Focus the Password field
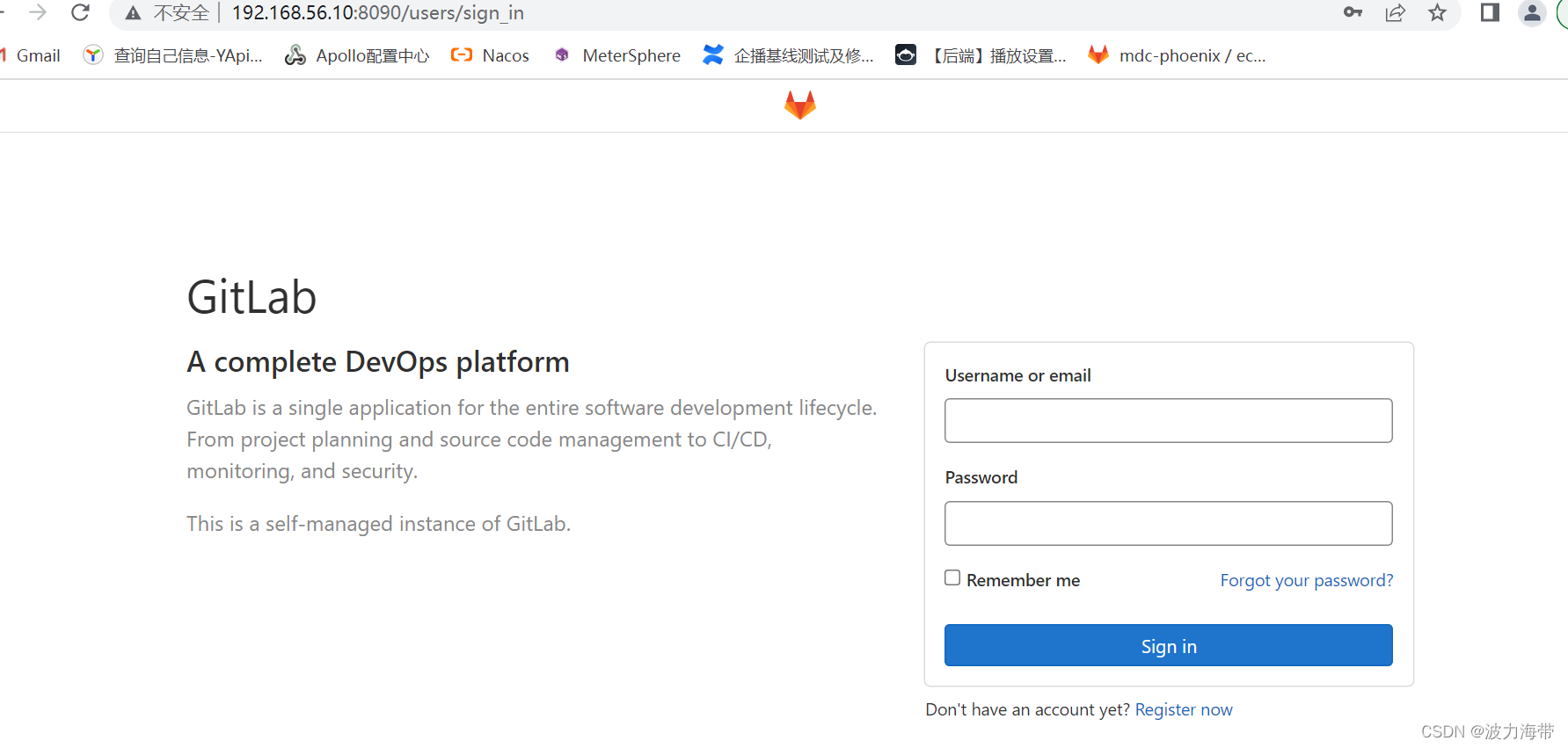 tap(1168, 523)
